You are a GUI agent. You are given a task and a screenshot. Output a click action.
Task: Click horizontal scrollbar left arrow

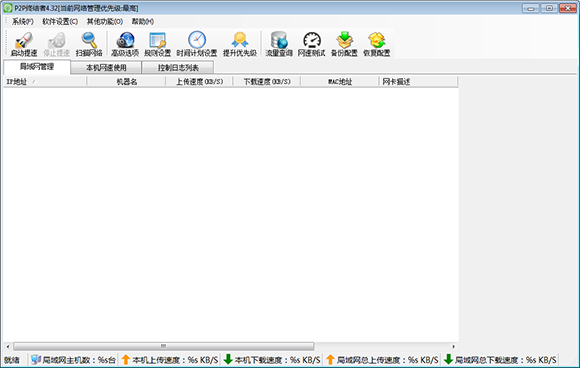click(x=8, y=347)
